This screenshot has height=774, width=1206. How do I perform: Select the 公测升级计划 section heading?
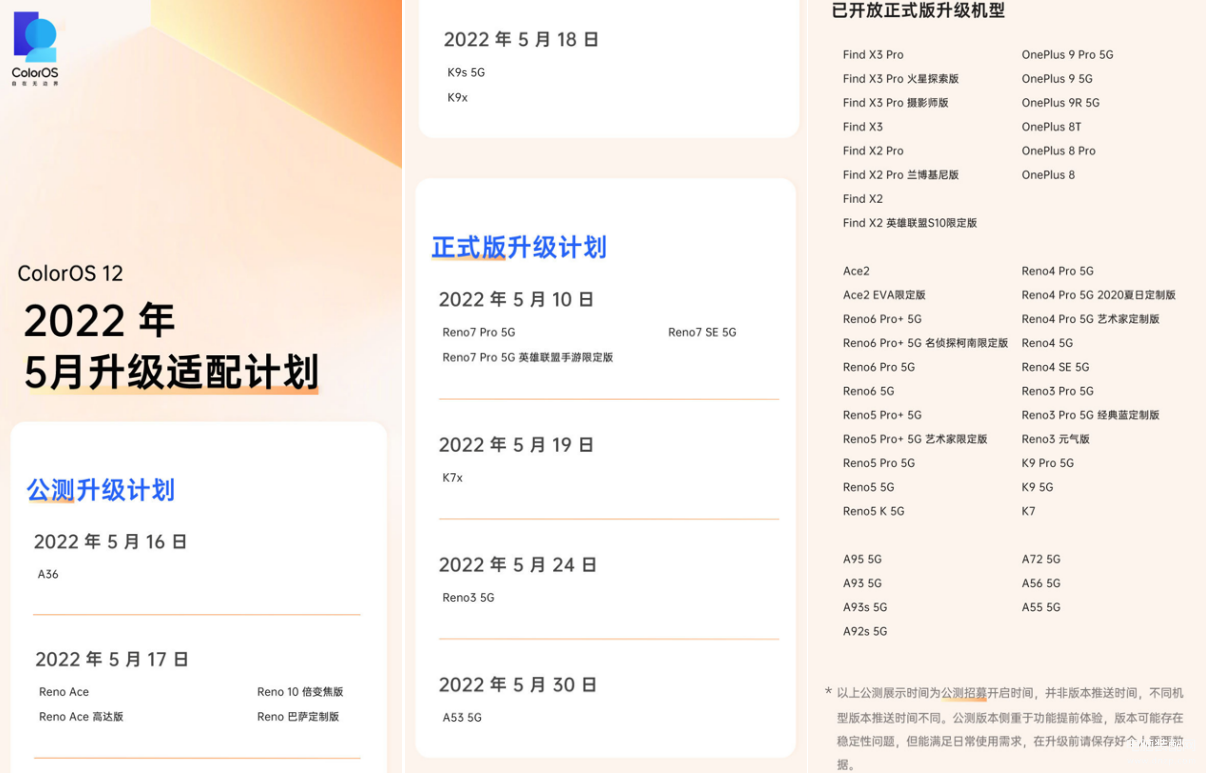click(x=100, y=490)
